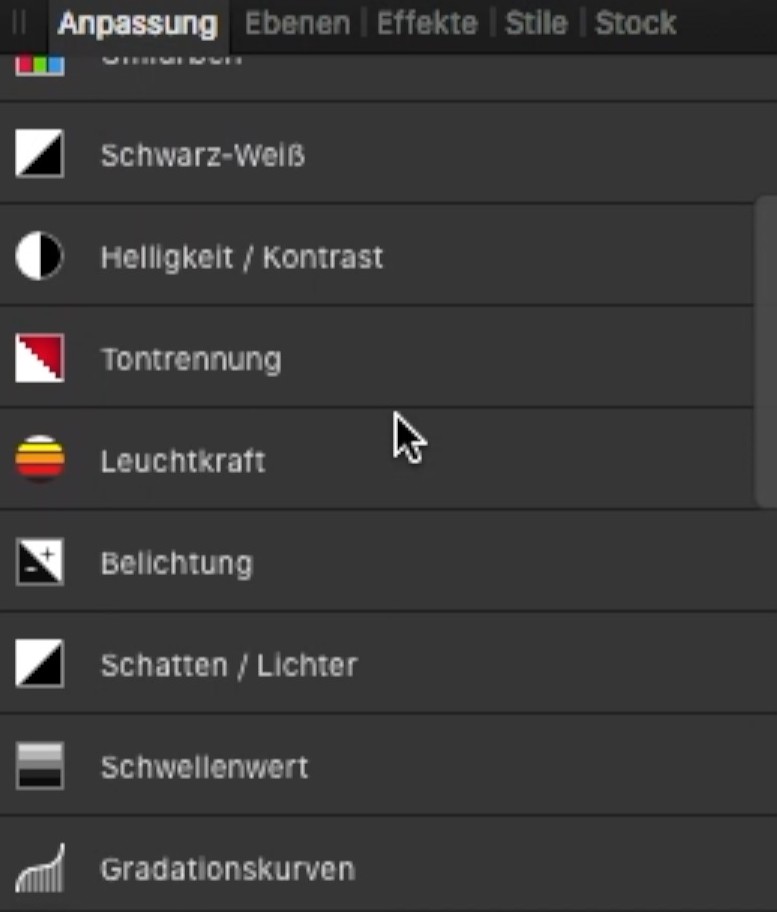This screenshot has width=777, height=912.
Task: Click the Schatten / Lichter icon
Action: (x=40, y=664)
